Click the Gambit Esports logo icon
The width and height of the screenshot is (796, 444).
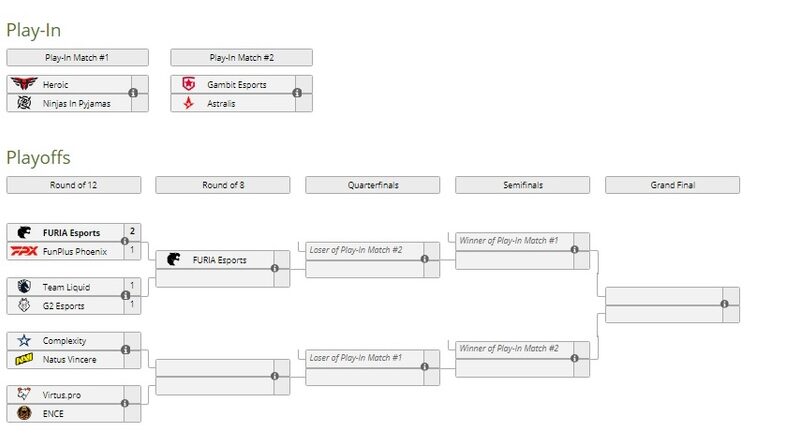(188, 85)
